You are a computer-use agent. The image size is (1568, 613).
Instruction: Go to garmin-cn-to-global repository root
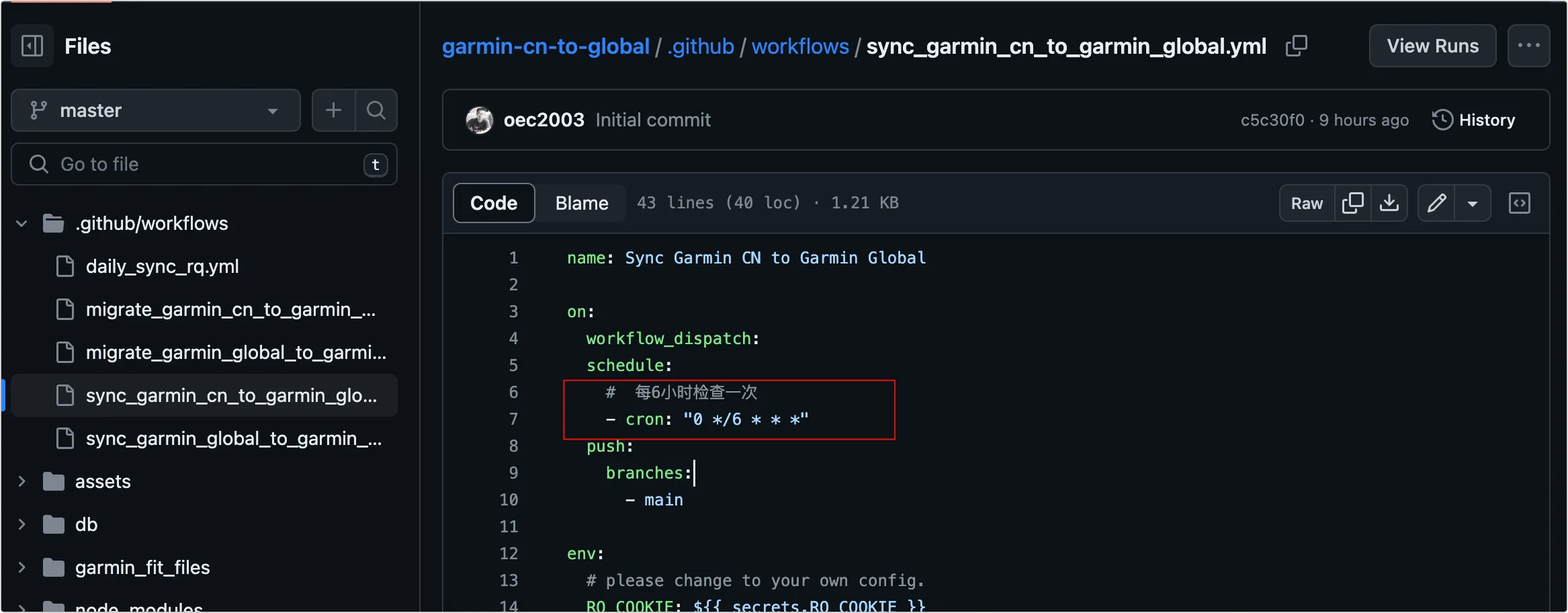546,46
